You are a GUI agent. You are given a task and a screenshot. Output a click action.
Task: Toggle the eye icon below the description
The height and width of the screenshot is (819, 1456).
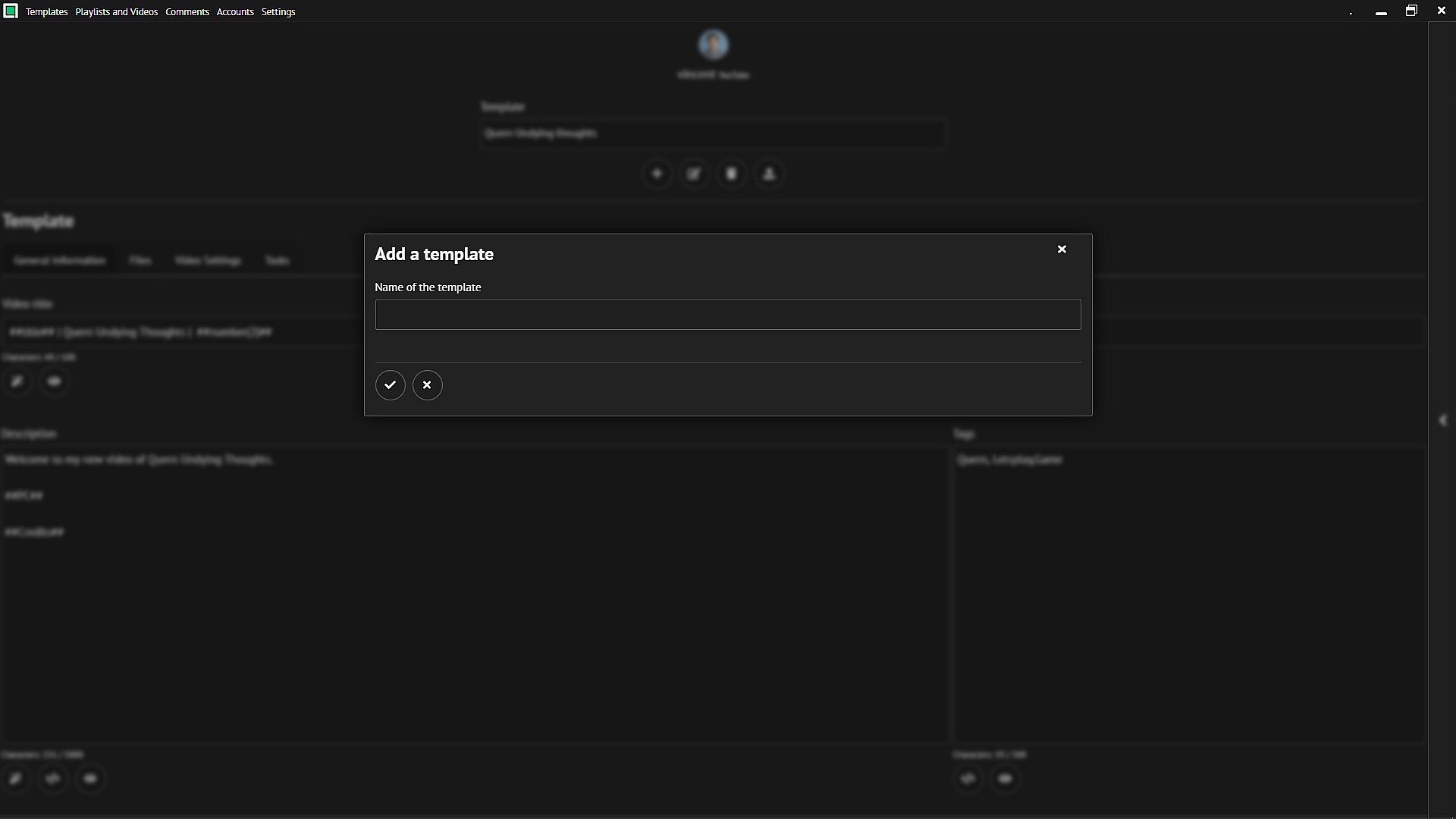90,779
